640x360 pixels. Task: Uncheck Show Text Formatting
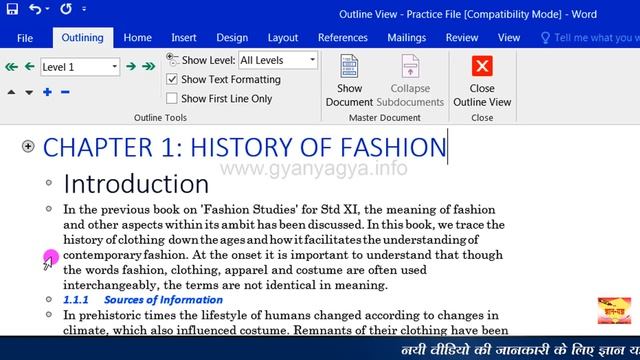172,79
